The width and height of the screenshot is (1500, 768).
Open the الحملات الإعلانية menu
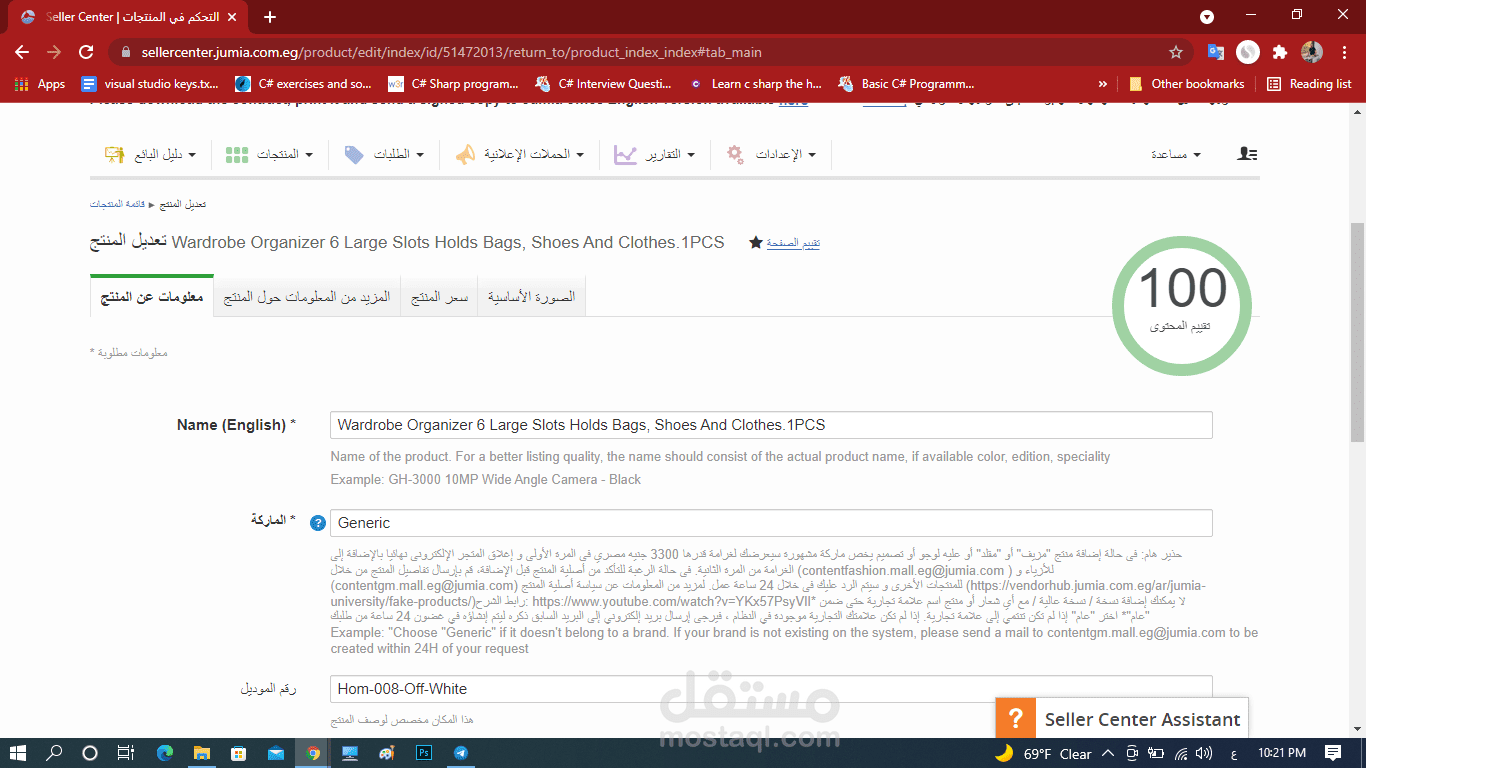pos(519,155)
